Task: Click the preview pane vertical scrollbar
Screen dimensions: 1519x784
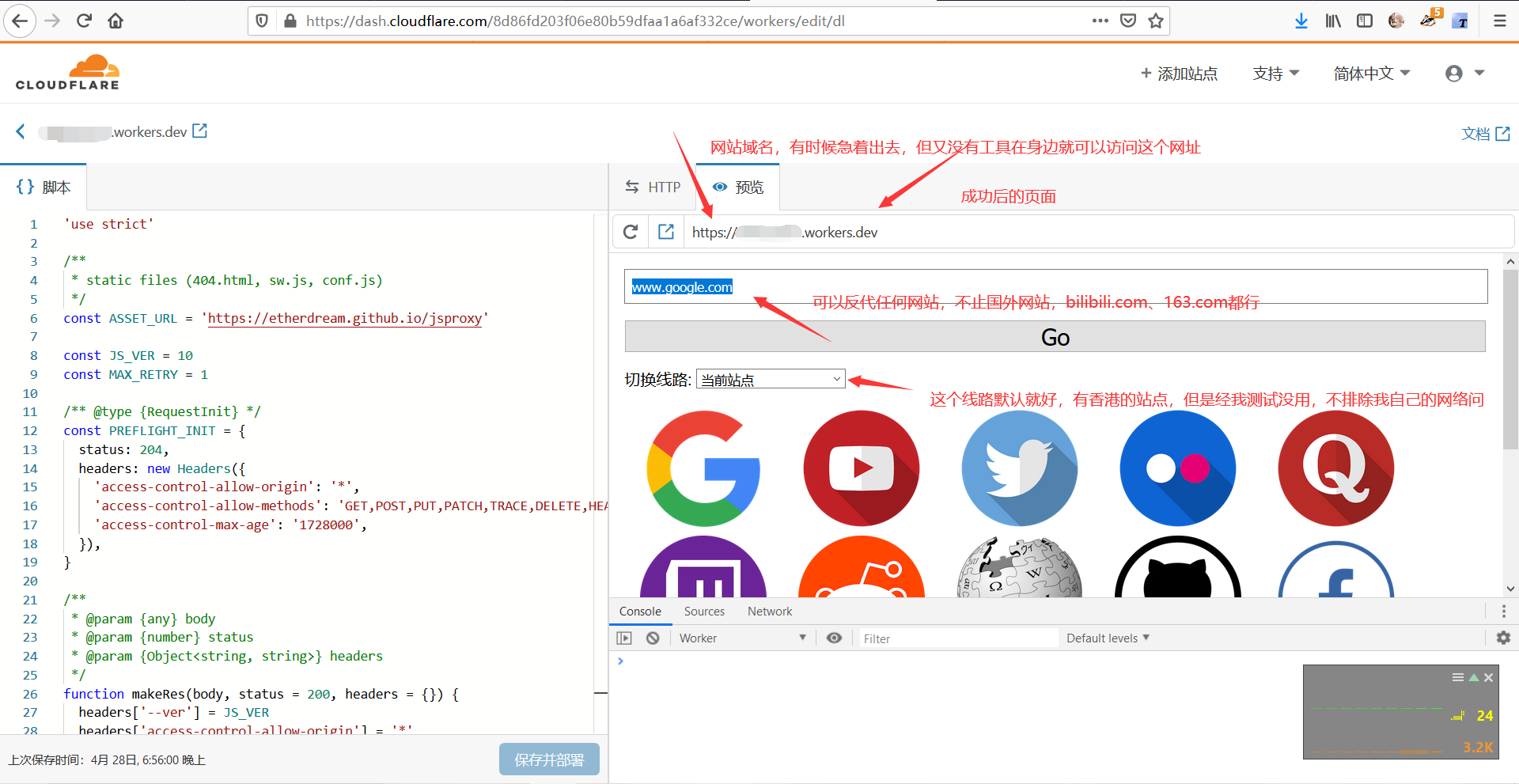Action: click(x=1510, y=360)
